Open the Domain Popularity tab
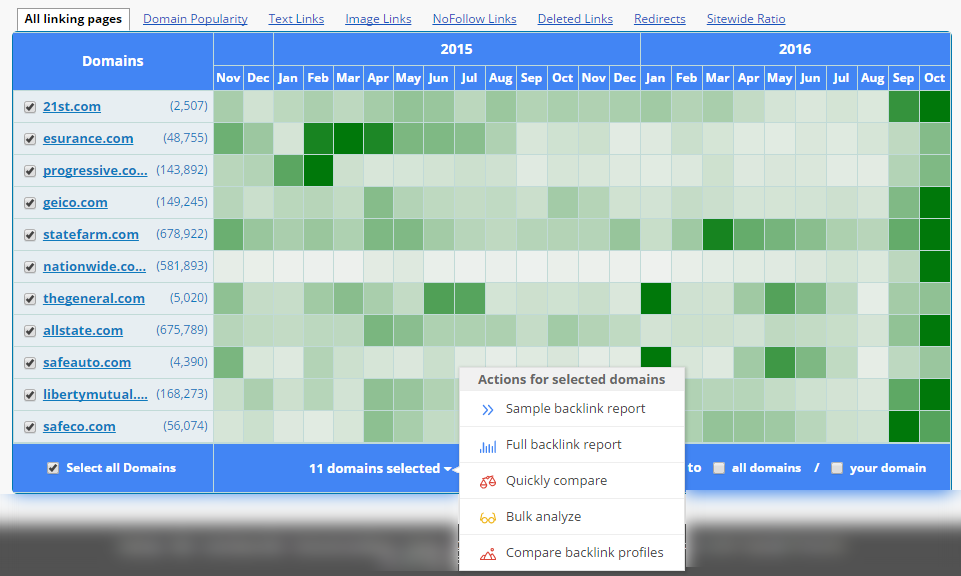Screen dimensions: 961x576 click(195, 19)
